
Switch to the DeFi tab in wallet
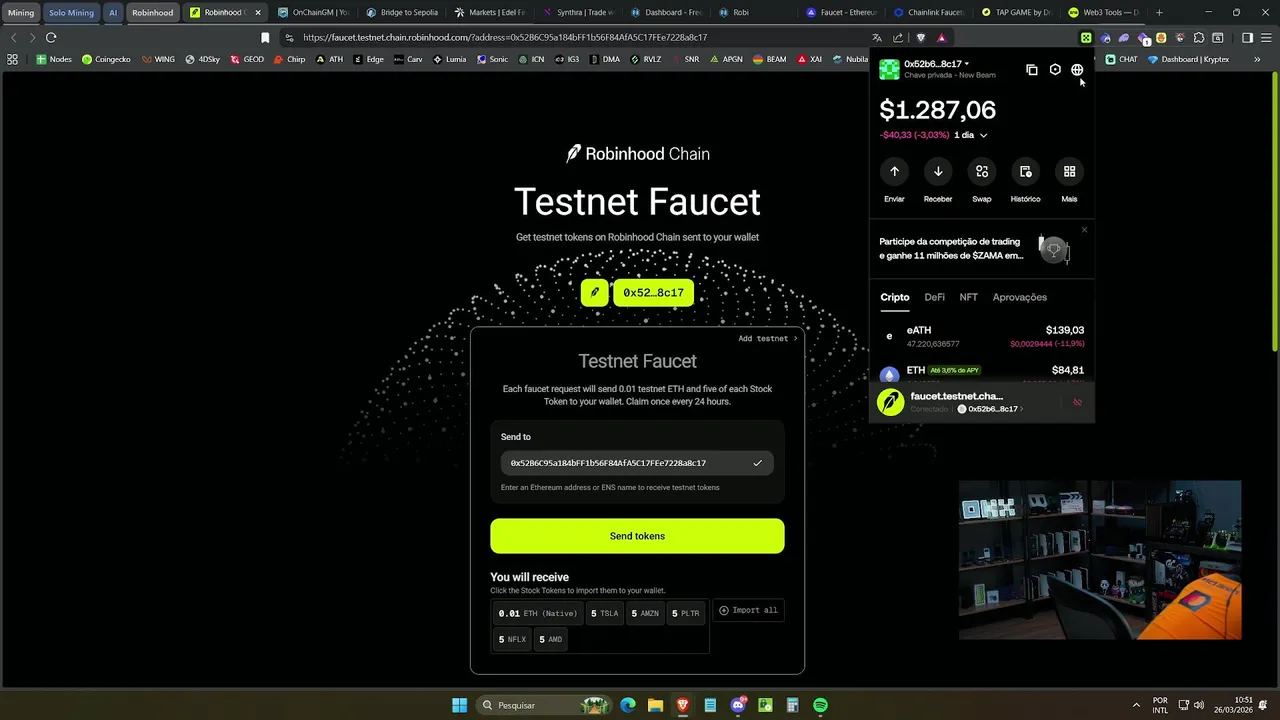tap(934, 297)
